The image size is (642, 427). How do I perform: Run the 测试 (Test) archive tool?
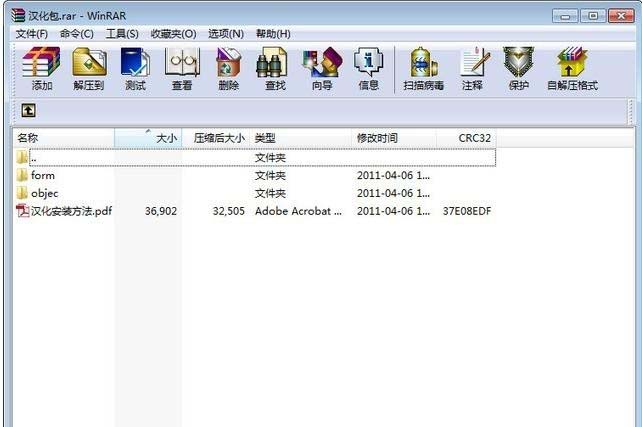(135, 62)
